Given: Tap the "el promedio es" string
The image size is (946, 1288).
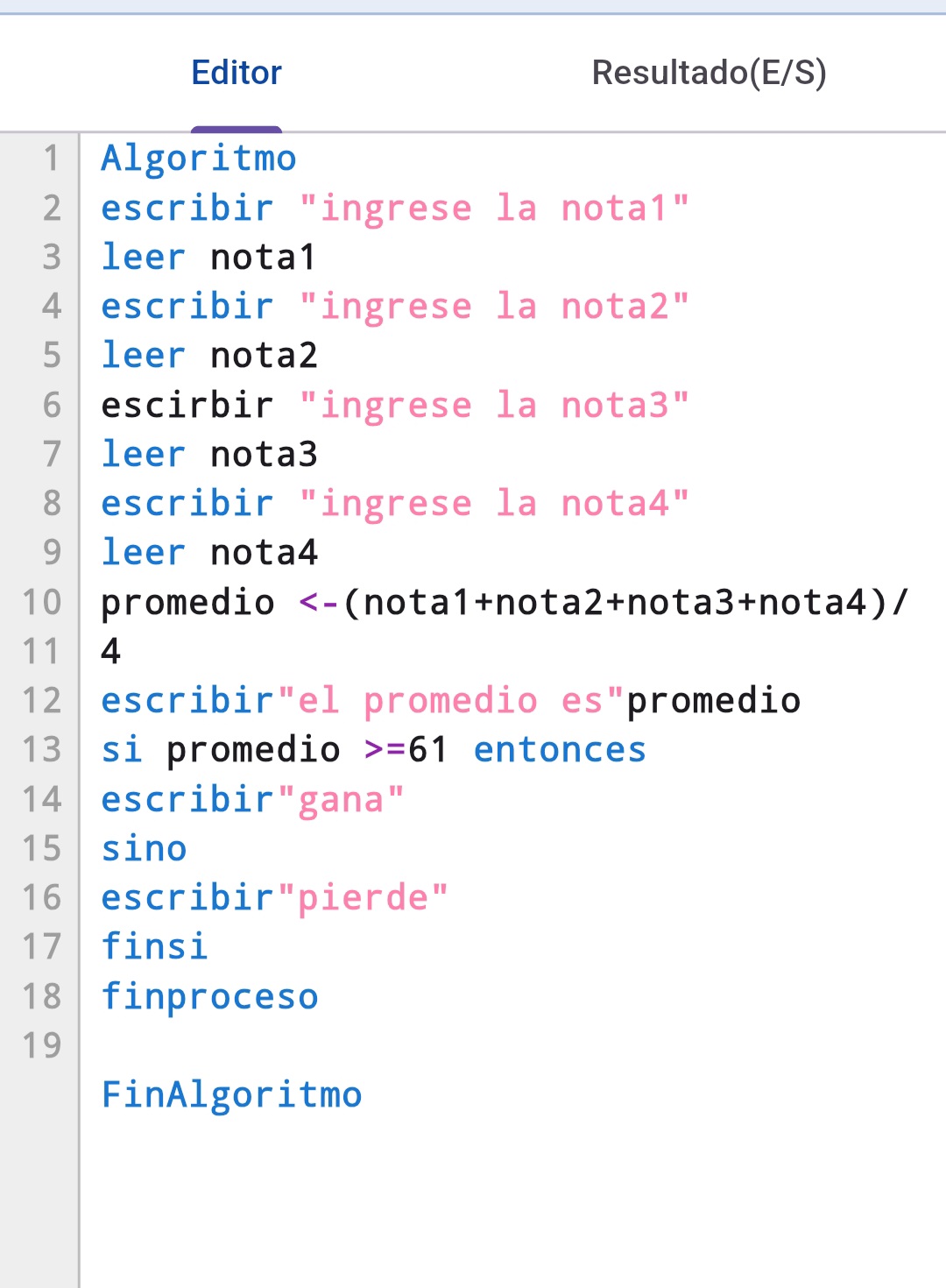Looking at the screenshot, I should [450, 701].
